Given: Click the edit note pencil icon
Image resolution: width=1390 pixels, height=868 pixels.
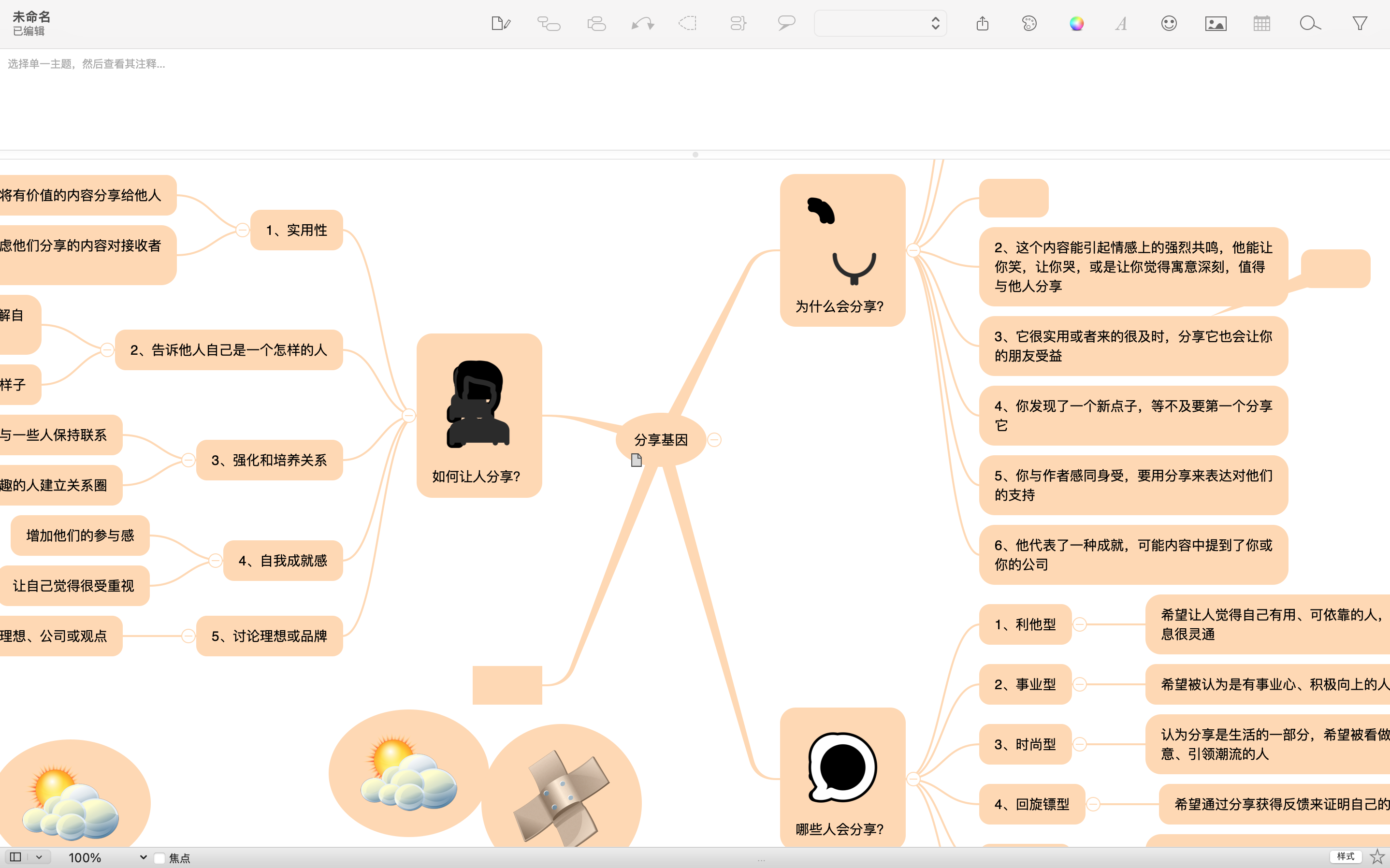Looking at the screenshot, I should pos(500,24).
